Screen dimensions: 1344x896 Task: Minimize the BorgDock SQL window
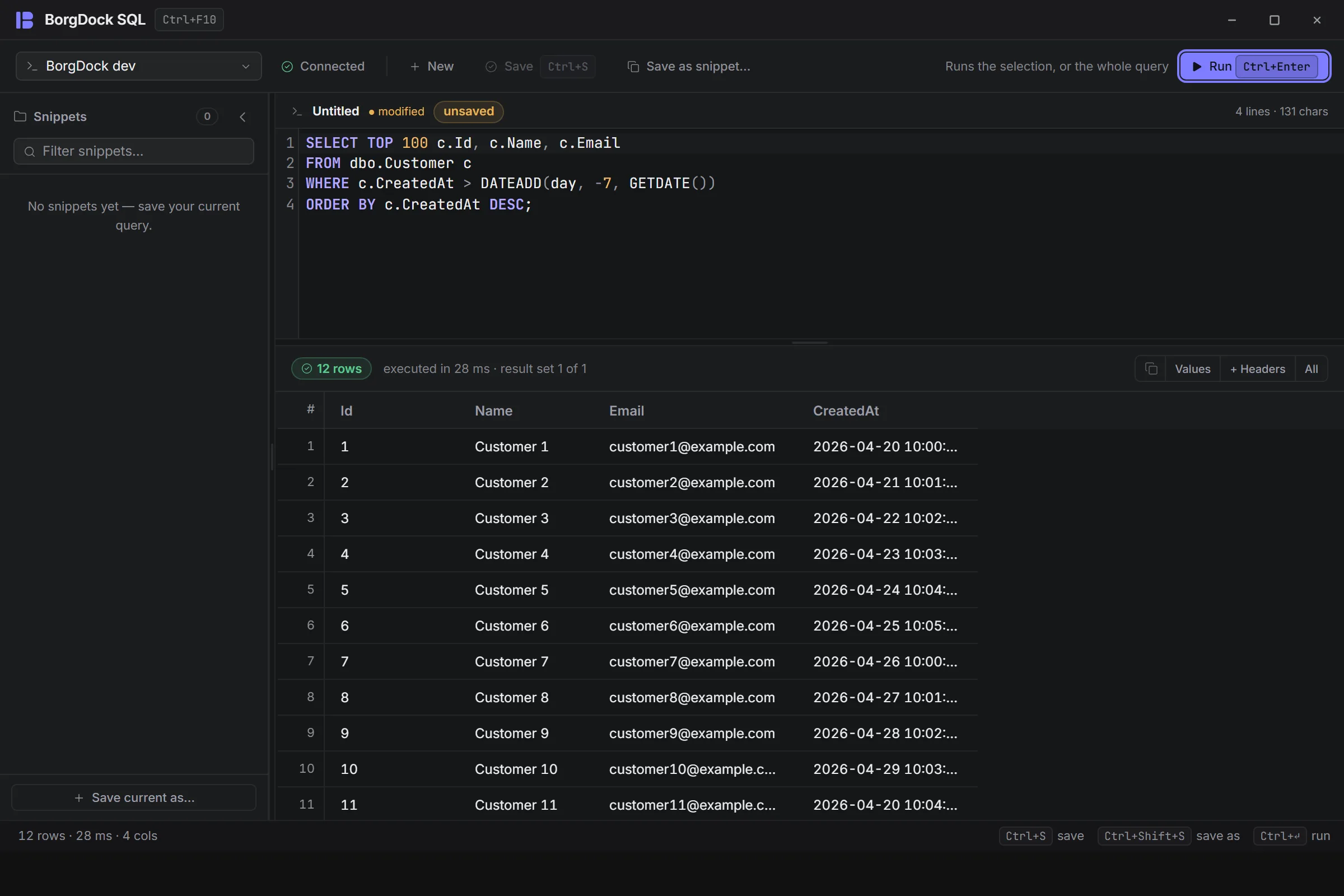tap(1232, 20)
